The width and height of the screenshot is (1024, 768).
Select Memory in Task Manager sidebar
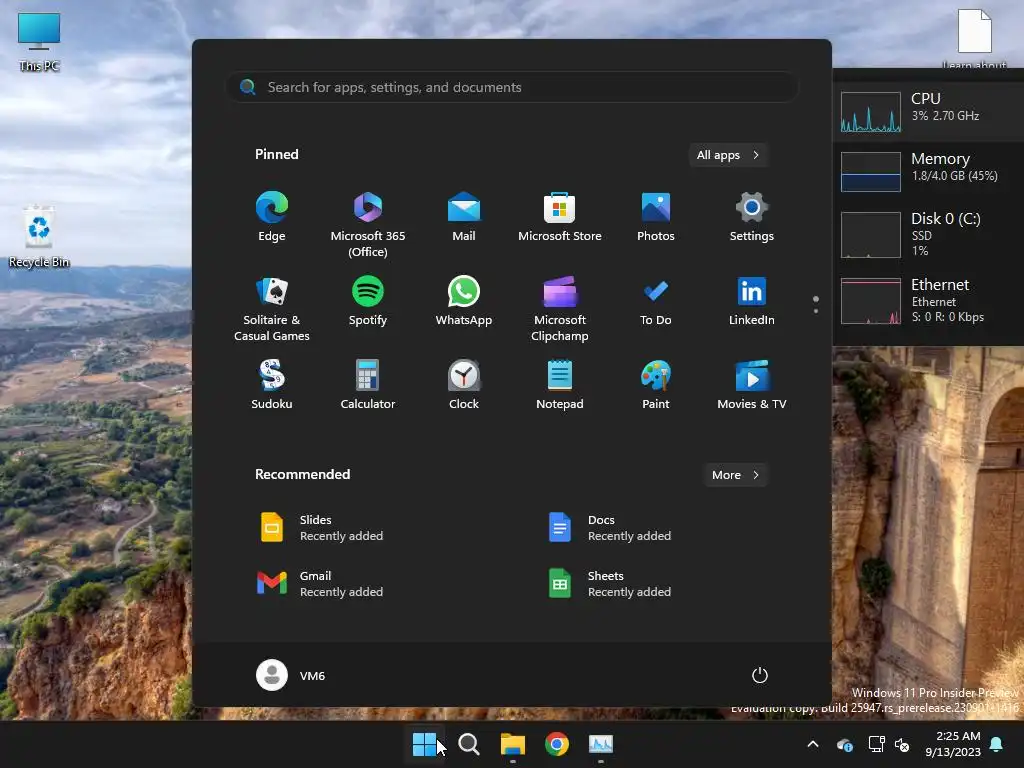point(929,172)
